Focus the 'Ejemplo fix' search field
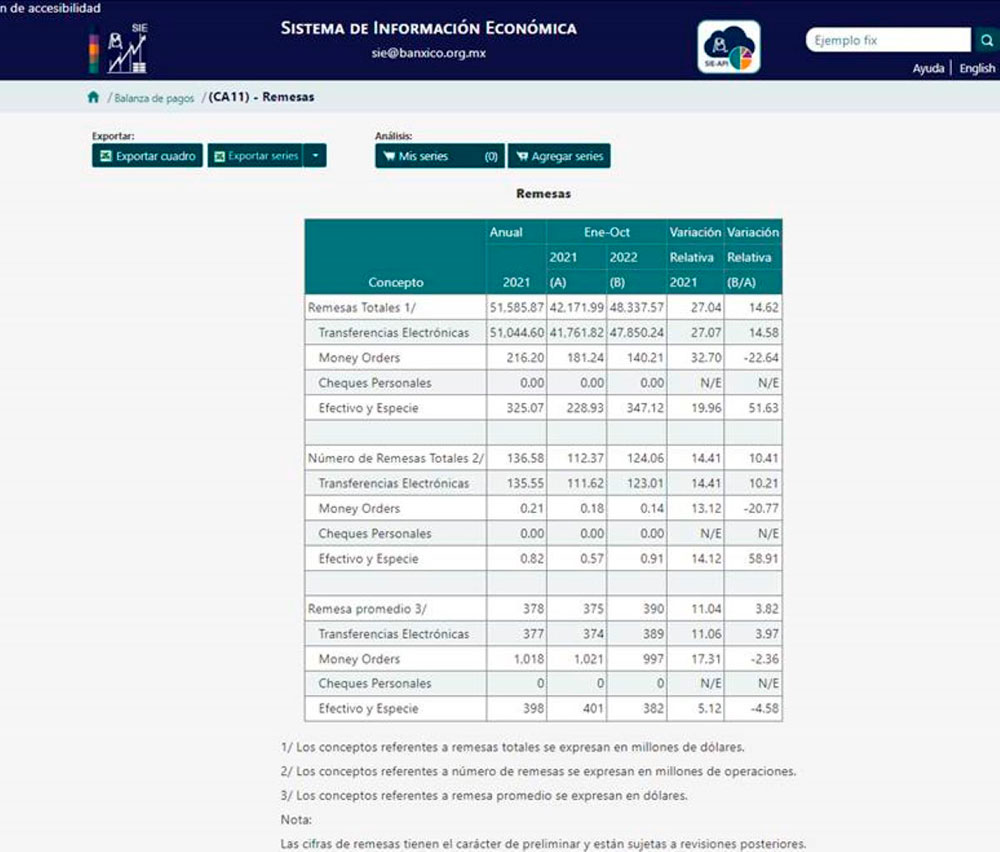 coord(887,40)
